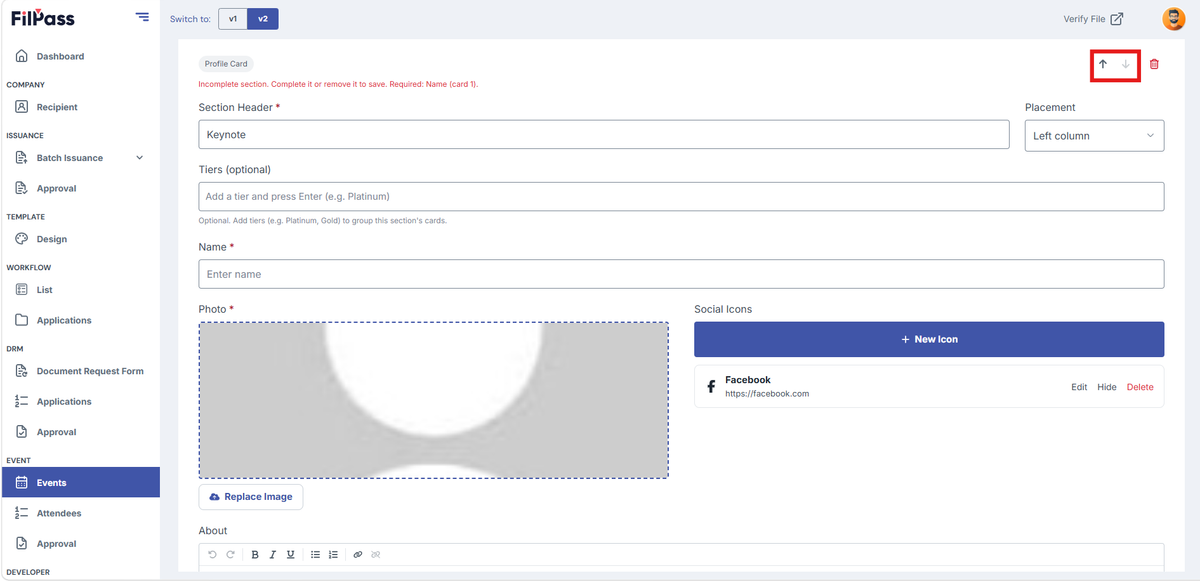Insert a bullet list in About editor
Screen dimensions: 1200x581
pos(315,554)
